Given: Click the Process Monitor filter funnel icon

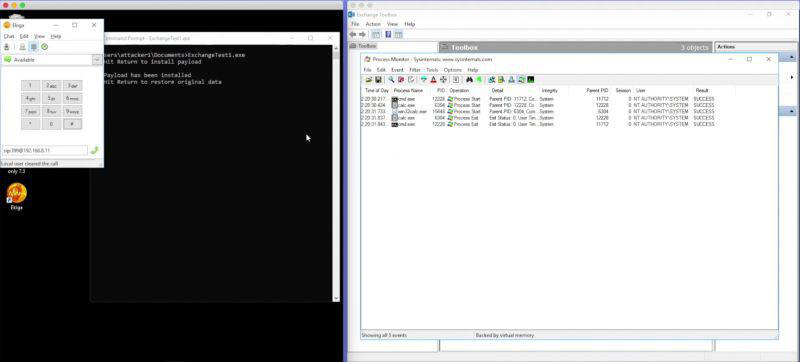Looking at the screenshot, I should pyautogui.click(x=423, y=80).
